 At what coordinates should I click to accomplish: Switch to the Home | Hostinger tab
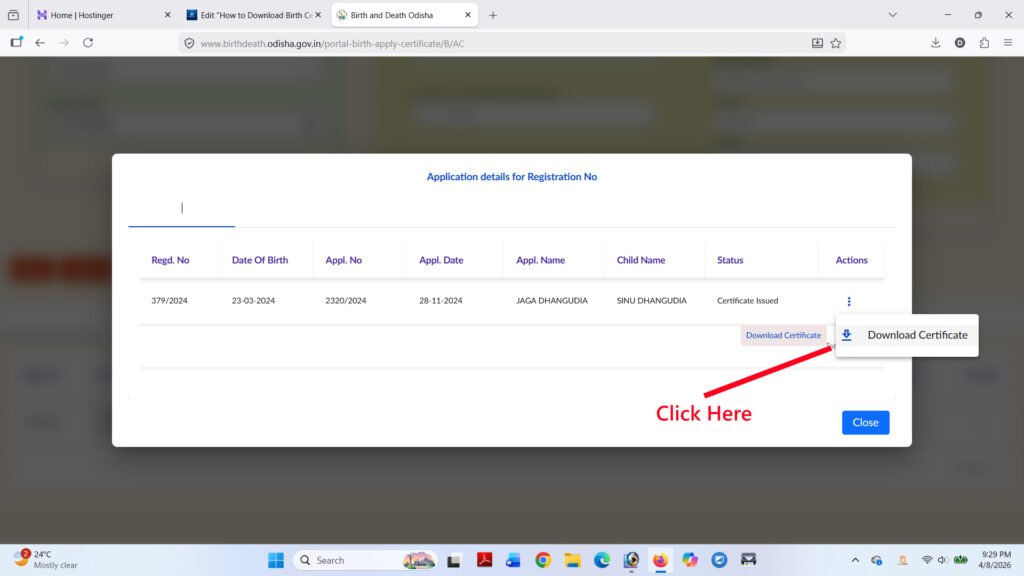coord(100,15)
